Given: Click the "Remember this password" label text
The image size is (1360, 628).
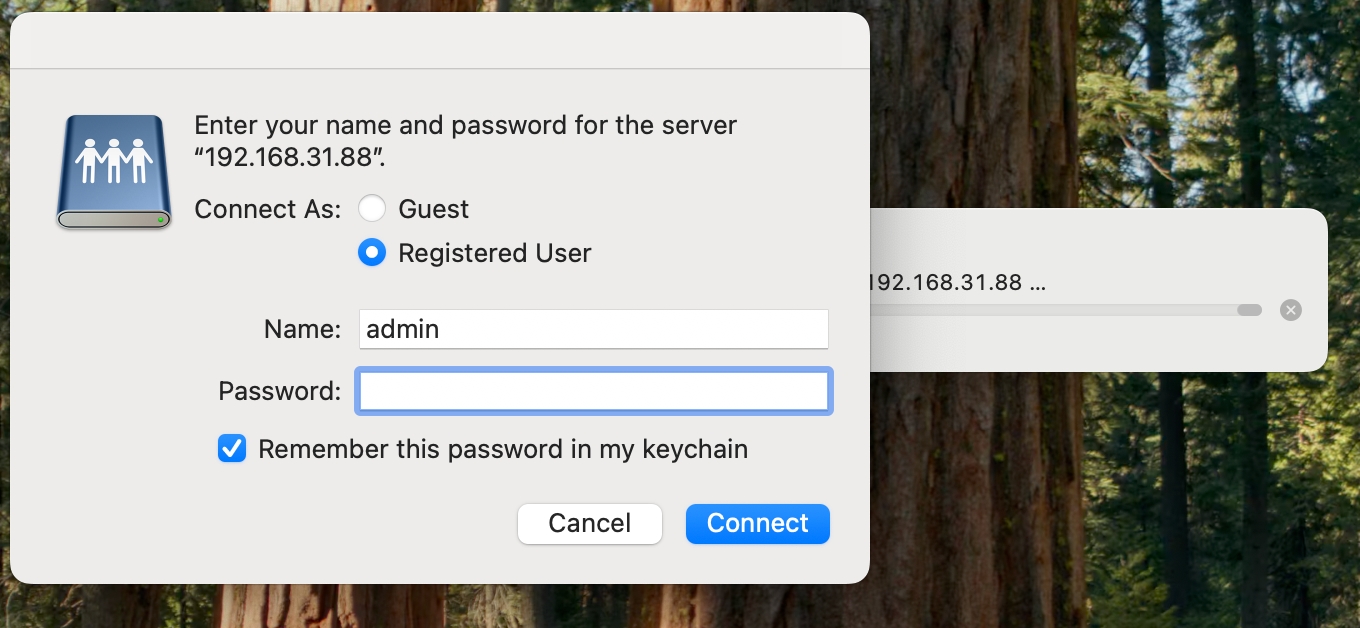Looking at the screenshot, I should point(503,449).
